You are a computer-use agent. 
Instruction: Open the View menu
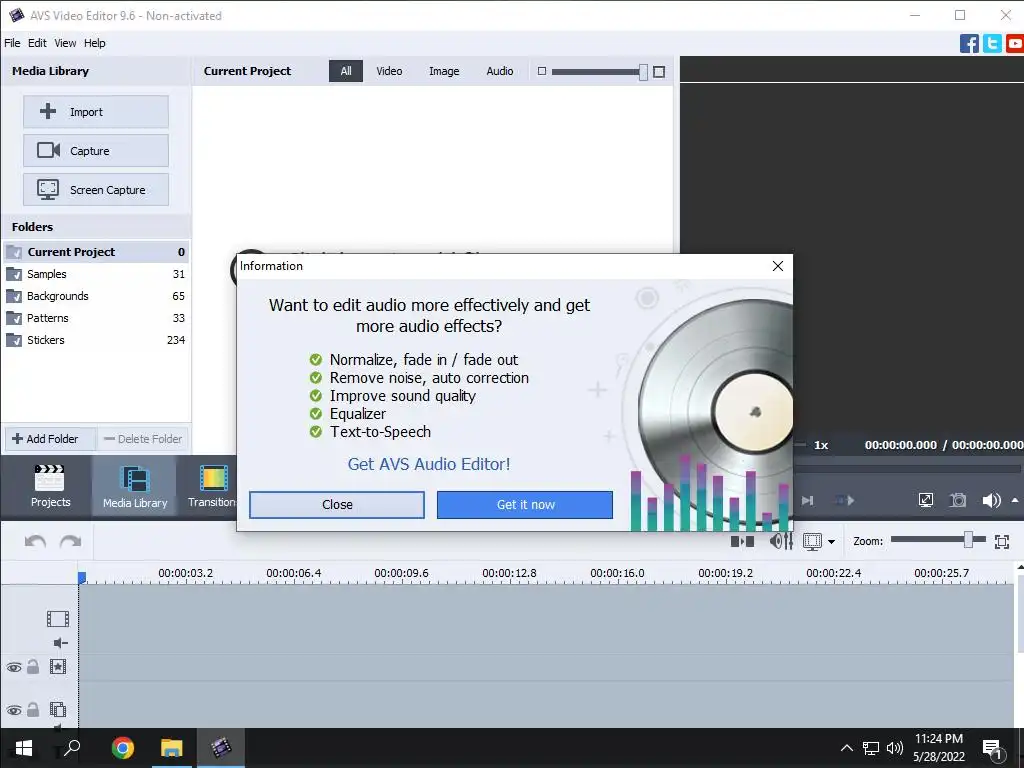[65, 43]
